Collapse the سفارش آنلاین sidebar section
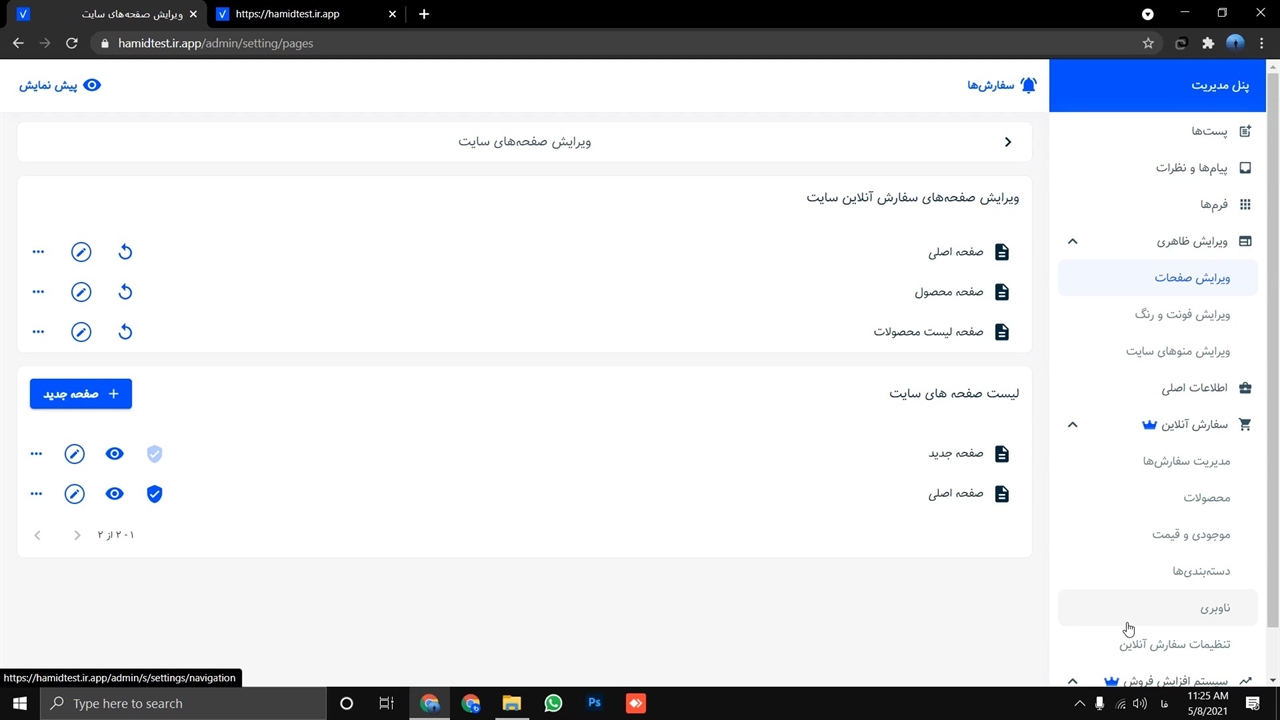 pyautogui.click(x=1072, y=425)
